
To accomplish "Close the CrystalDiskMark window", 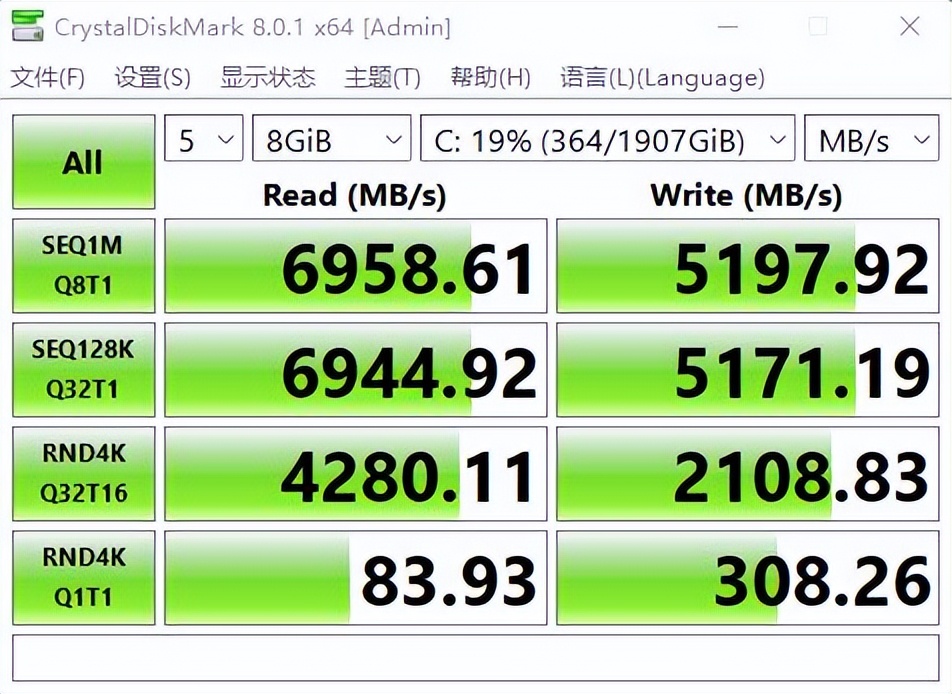I will [910, 27].
